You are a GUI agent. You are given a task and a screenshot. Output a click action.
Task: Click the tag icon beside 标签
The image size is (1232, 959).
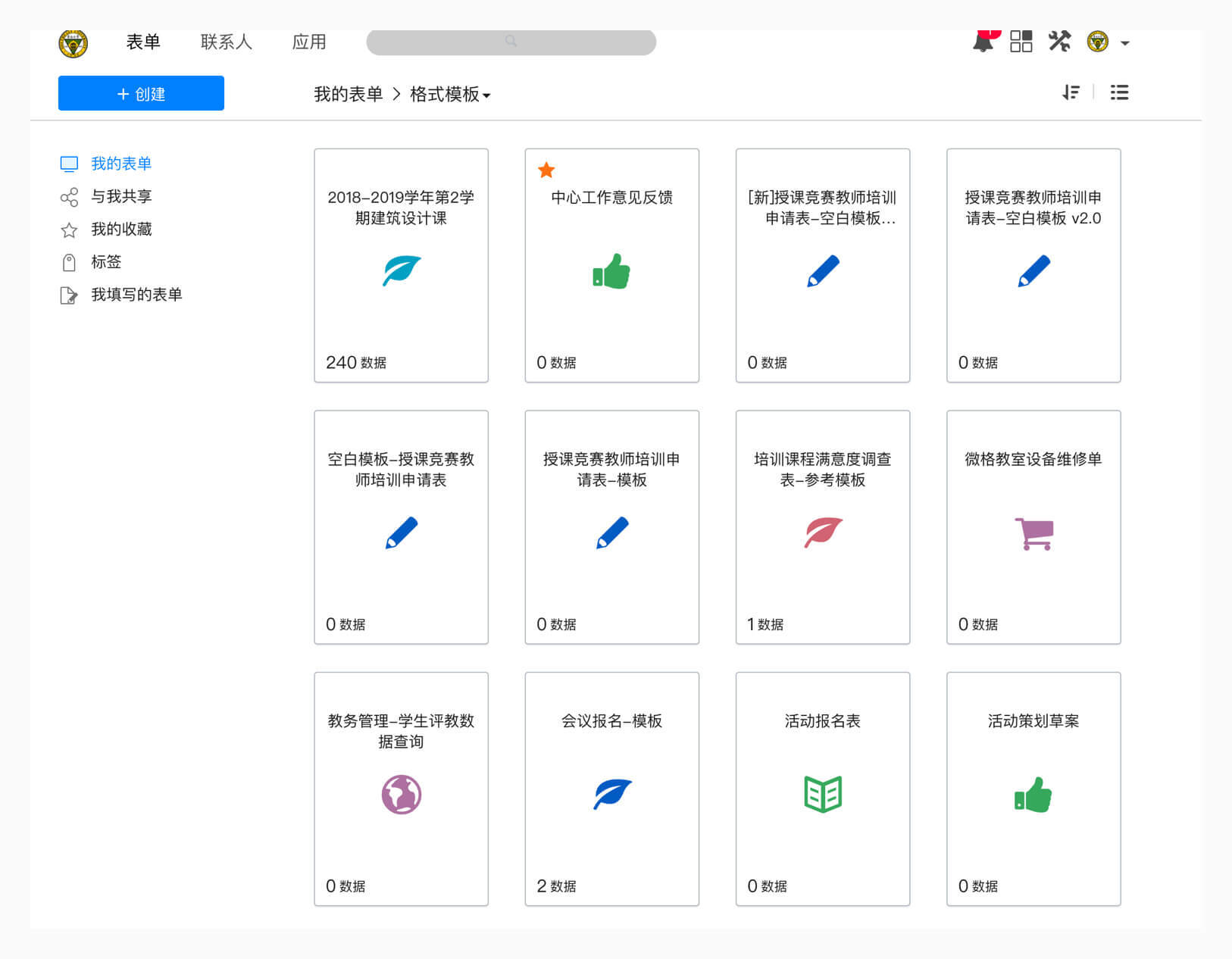point(69,262)
